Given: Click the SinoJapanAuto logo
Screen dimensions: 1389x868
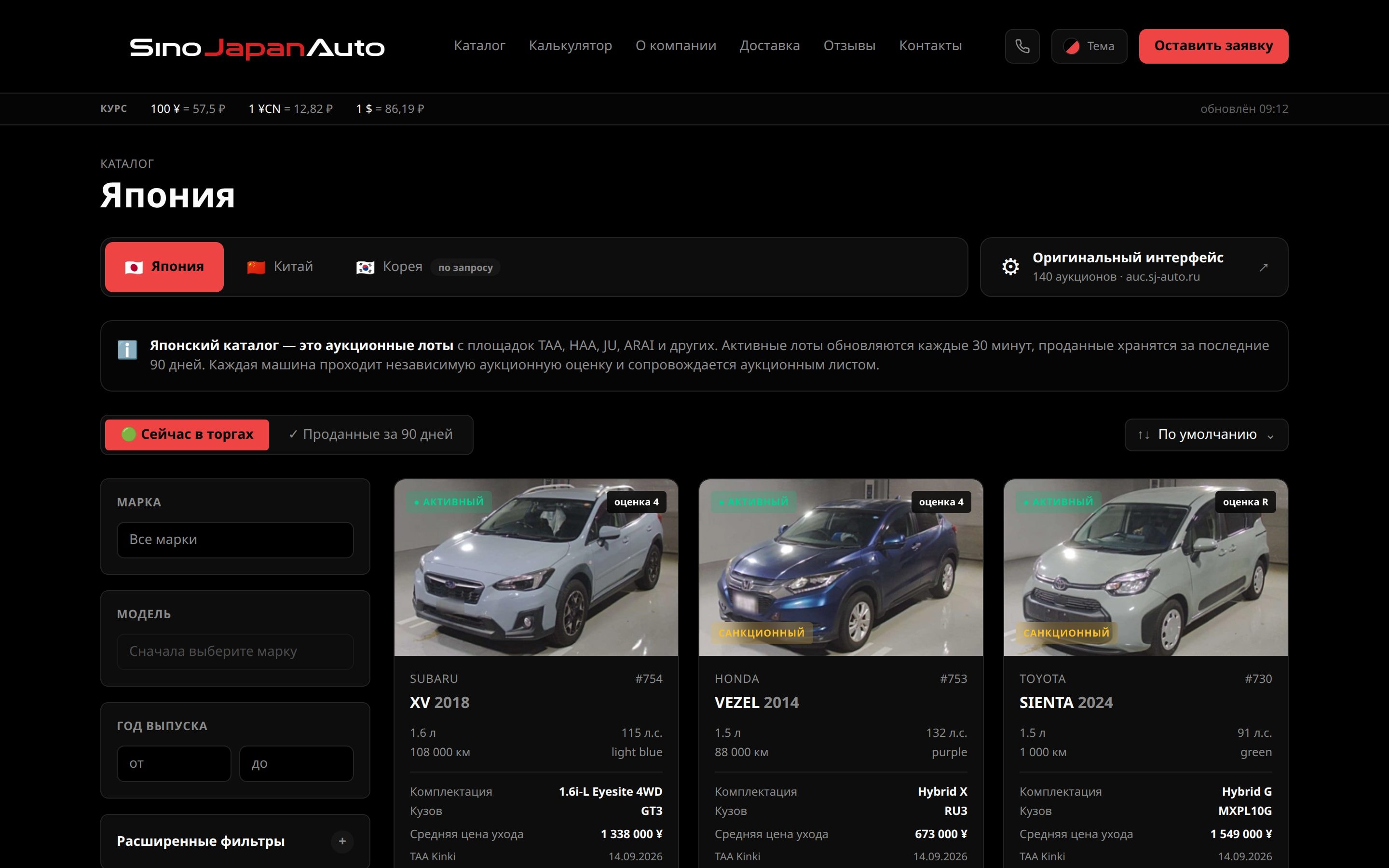Looking at the screenshot, I should point(257,48).
